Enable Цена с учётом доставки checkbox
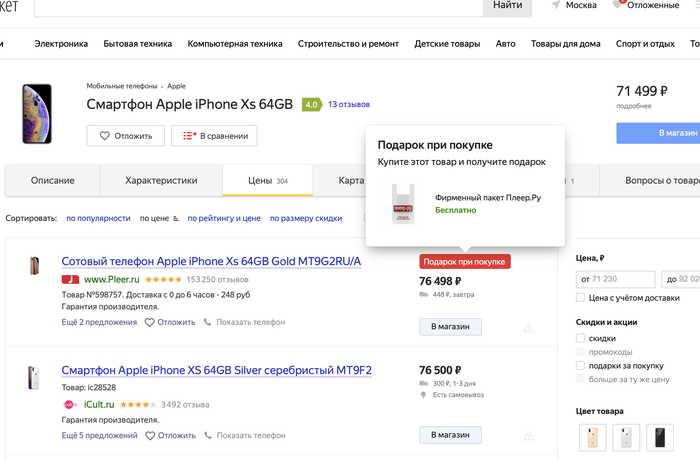This screenshot has height=460, width=700. (x=581, y=298)
